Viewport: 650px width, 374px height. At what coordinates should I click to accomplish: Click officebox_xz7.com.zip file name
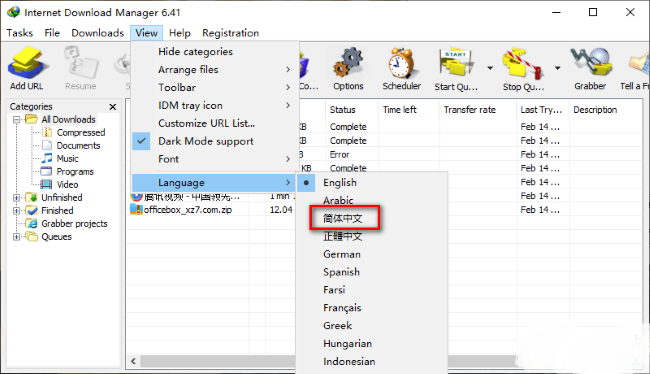click(x=188, y=210)
